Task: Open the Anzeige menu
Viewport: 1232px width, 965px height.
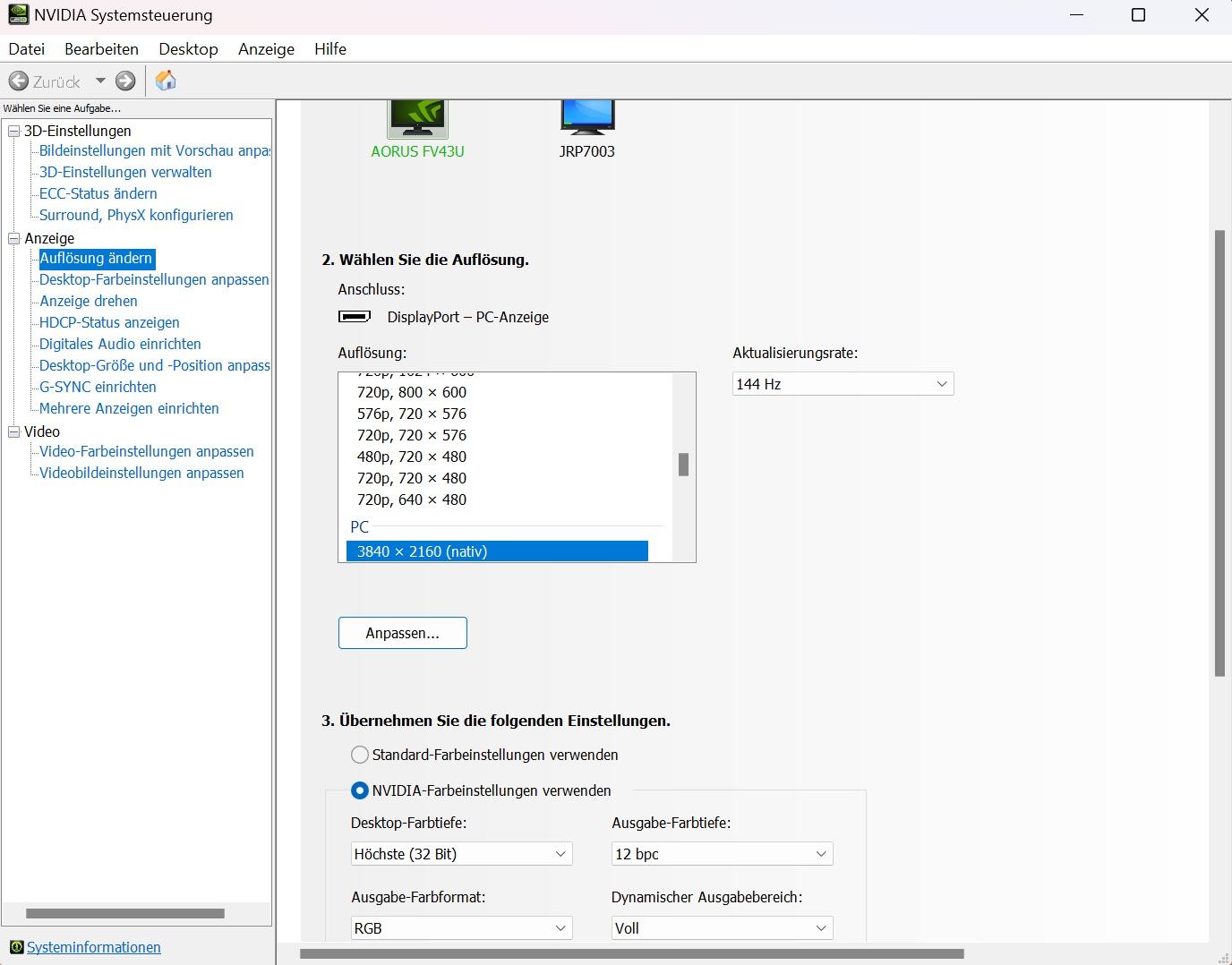Action: tap(266, 49)
